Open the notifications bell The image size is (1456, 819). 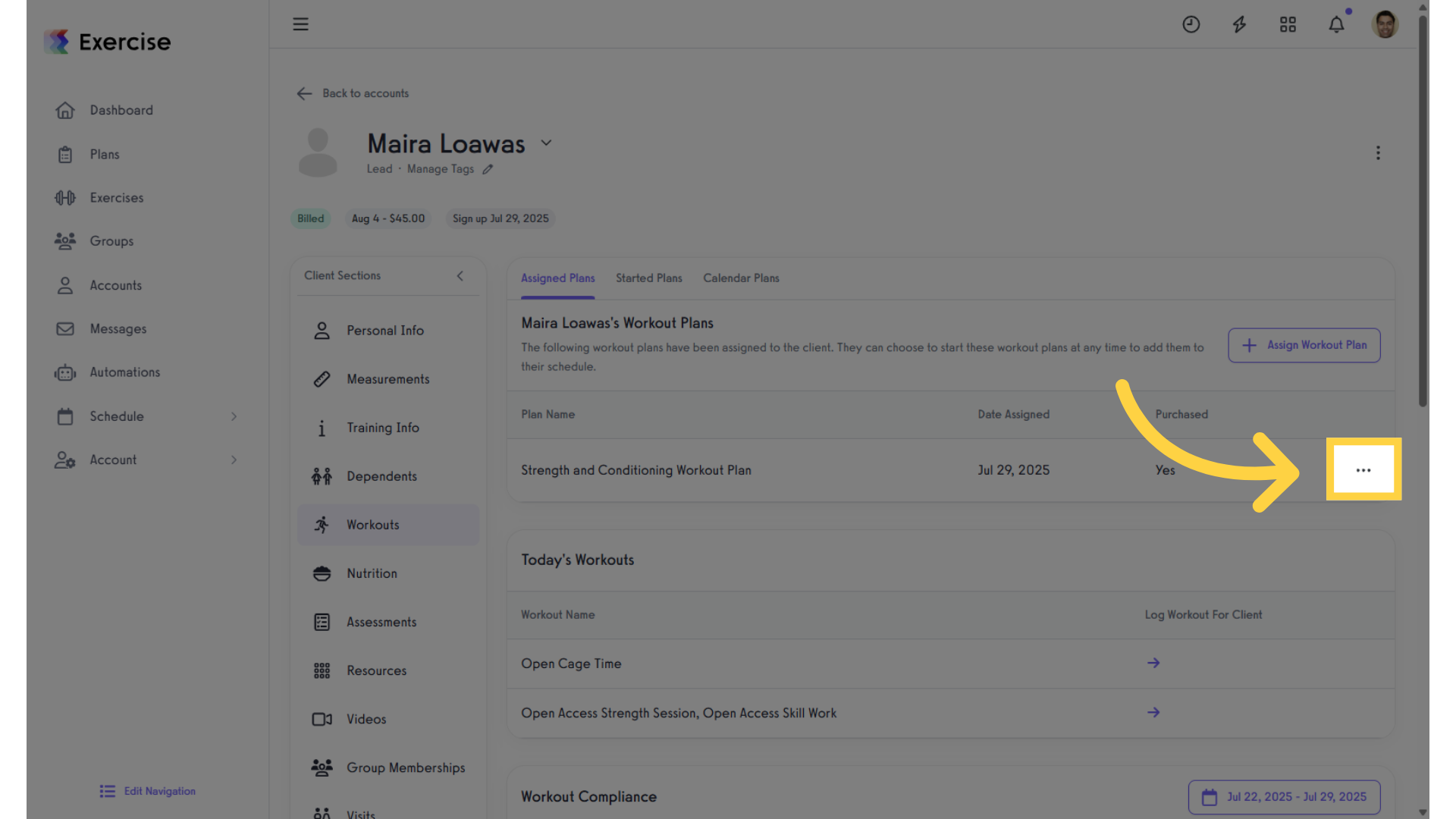[1336, 24]
